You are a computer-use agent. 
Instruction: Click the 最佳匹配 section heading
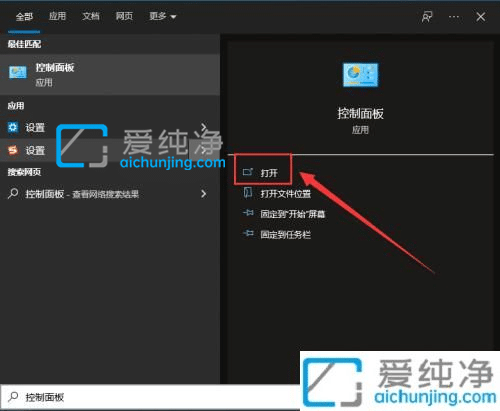(x=24, y=44)
